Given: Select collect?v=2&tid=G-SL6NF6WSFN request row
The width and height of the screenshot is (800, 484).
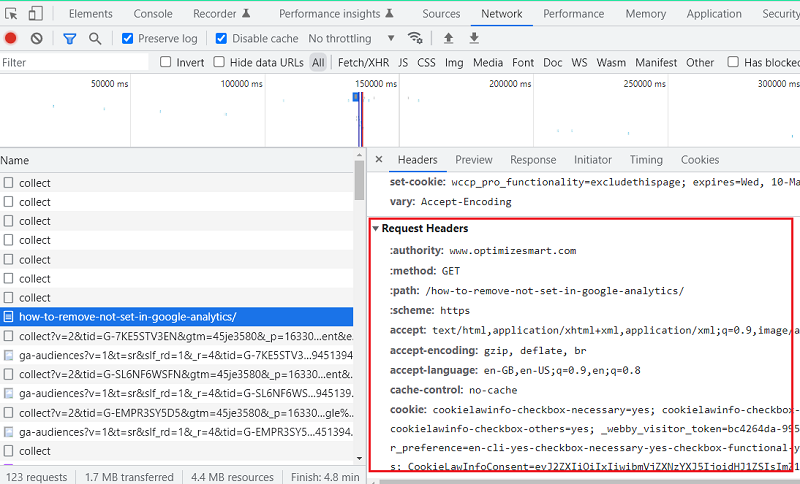Looking at the screenshot, I should point(177,374).
